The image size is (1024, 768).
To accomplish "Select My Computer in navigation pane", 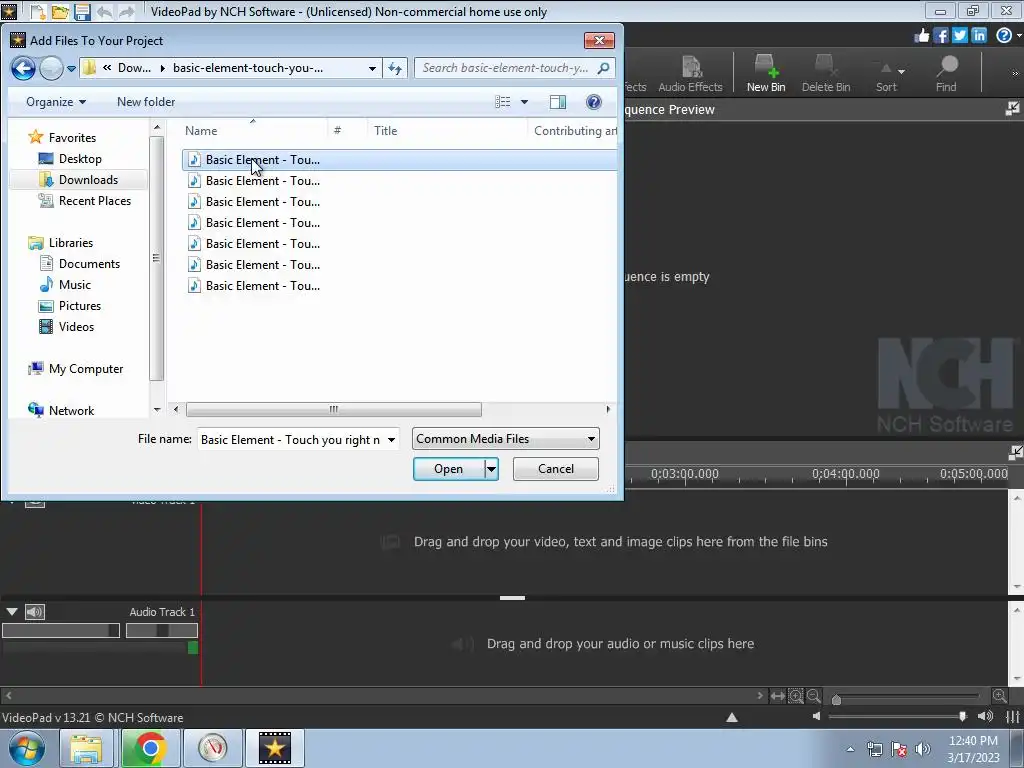I will click(x=86, y=369).
